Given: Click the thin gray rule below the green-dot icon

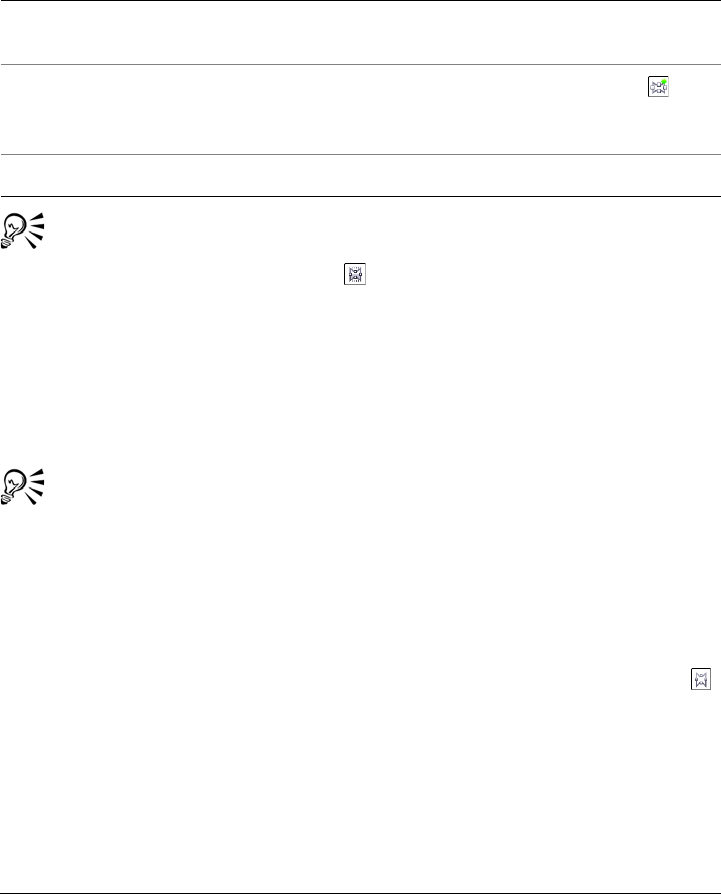Looking at the screenshot, I should [x=360, y=154].
